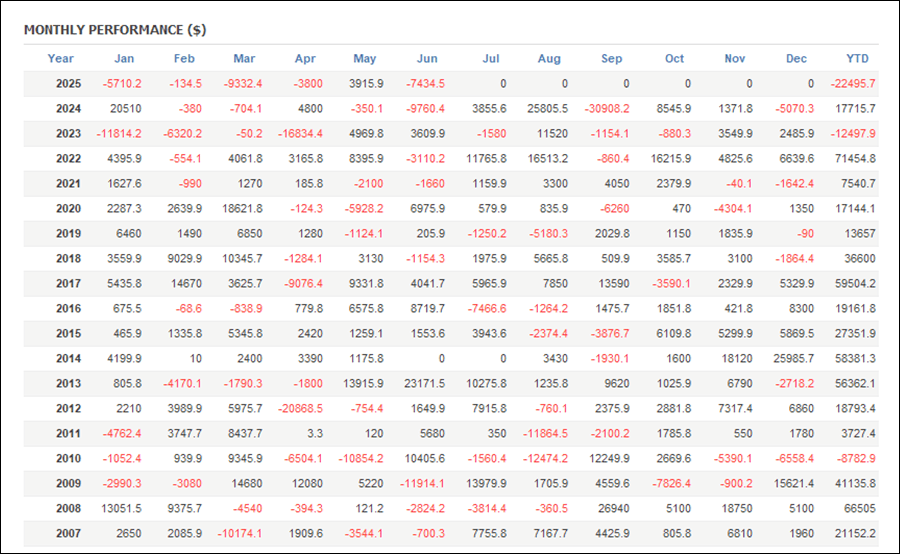This screenshot has height=554, width=900.
Task: Click the YTD column header
Action: pos(858,59)
